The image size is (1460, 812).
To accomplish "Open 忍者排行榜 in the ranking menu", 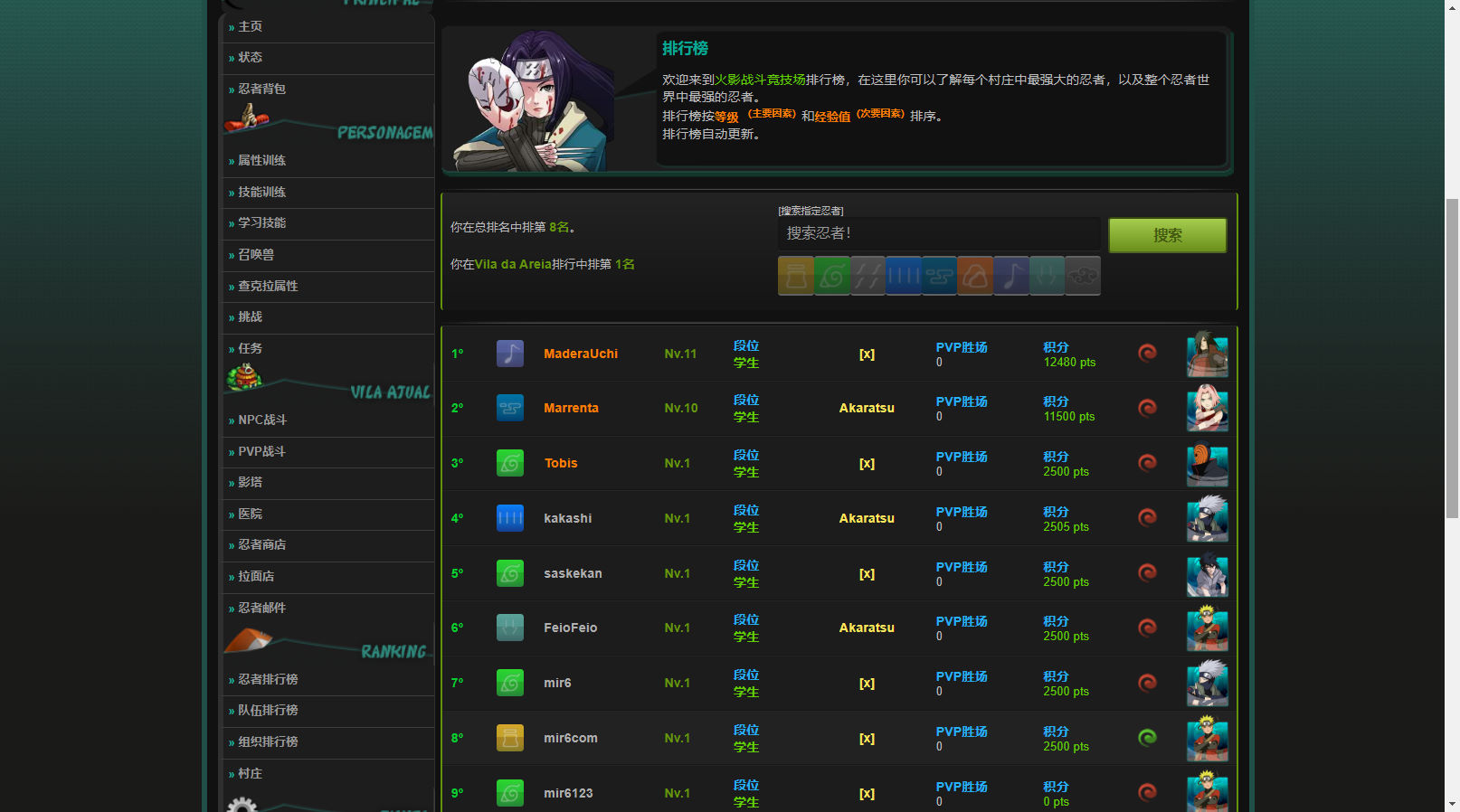I will (x=268, y=679).
